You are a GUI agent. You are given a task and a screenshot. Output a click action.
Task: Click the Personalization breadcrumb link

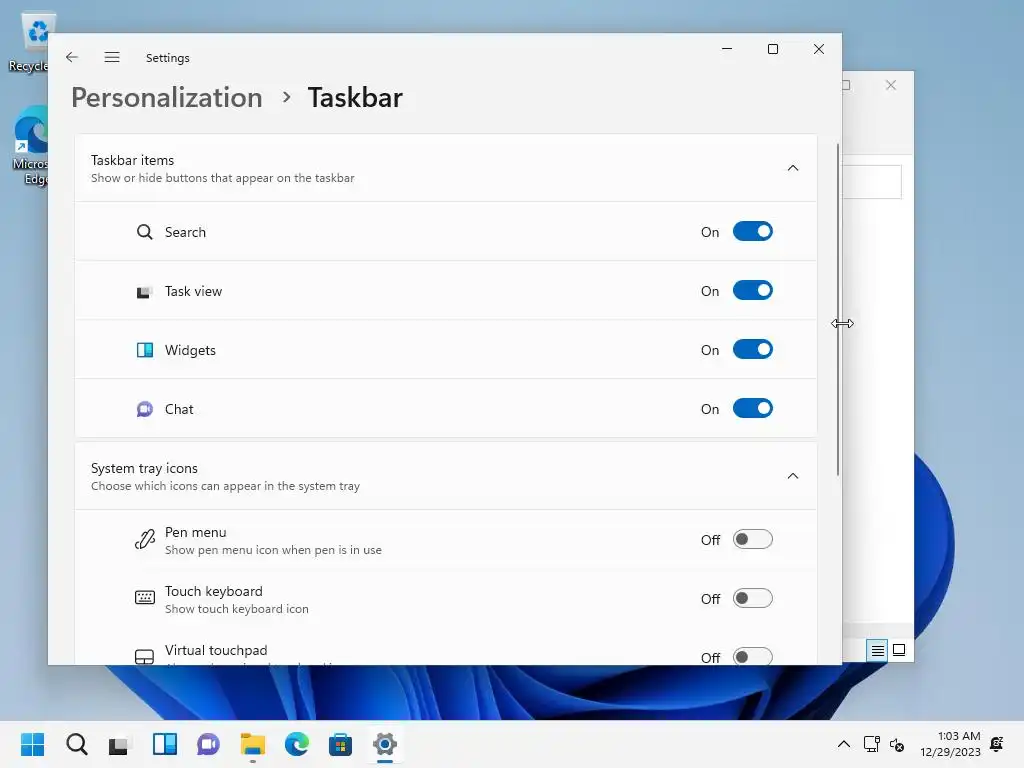click(x=167, y=98)
